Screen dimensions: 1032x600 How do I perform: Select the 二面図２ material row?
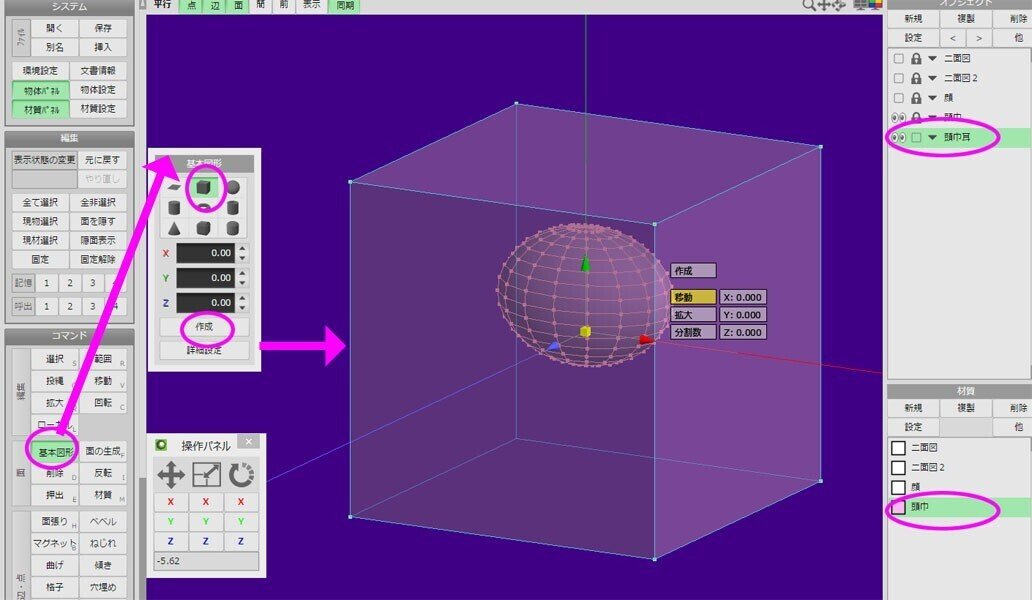959,468
